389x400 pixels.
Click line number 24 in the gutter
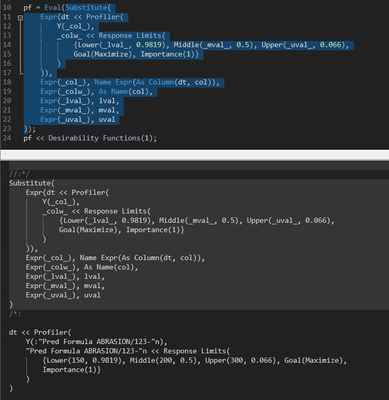point(7,138)
